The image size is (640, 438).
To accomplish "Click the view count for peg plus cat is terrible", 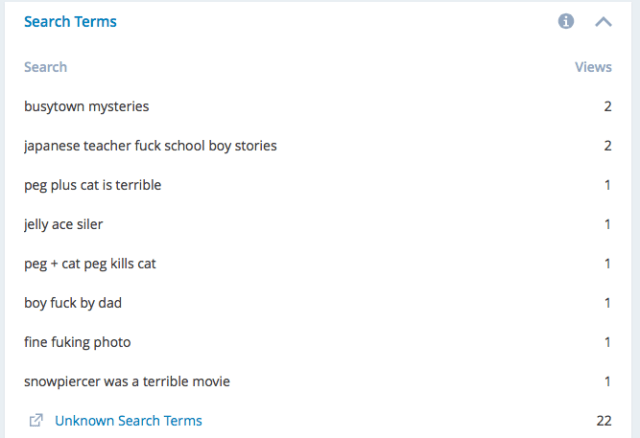I will click(x=607, y=185).
